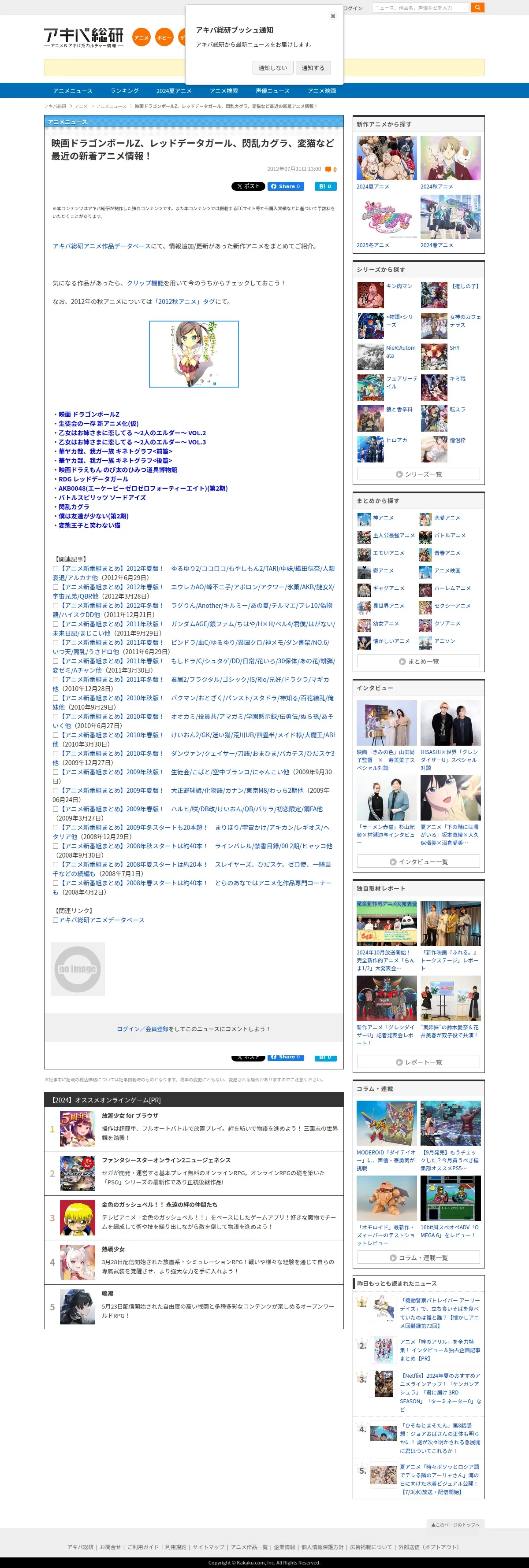Click the インタビュー一覧 button

click(x=419, y=862)
